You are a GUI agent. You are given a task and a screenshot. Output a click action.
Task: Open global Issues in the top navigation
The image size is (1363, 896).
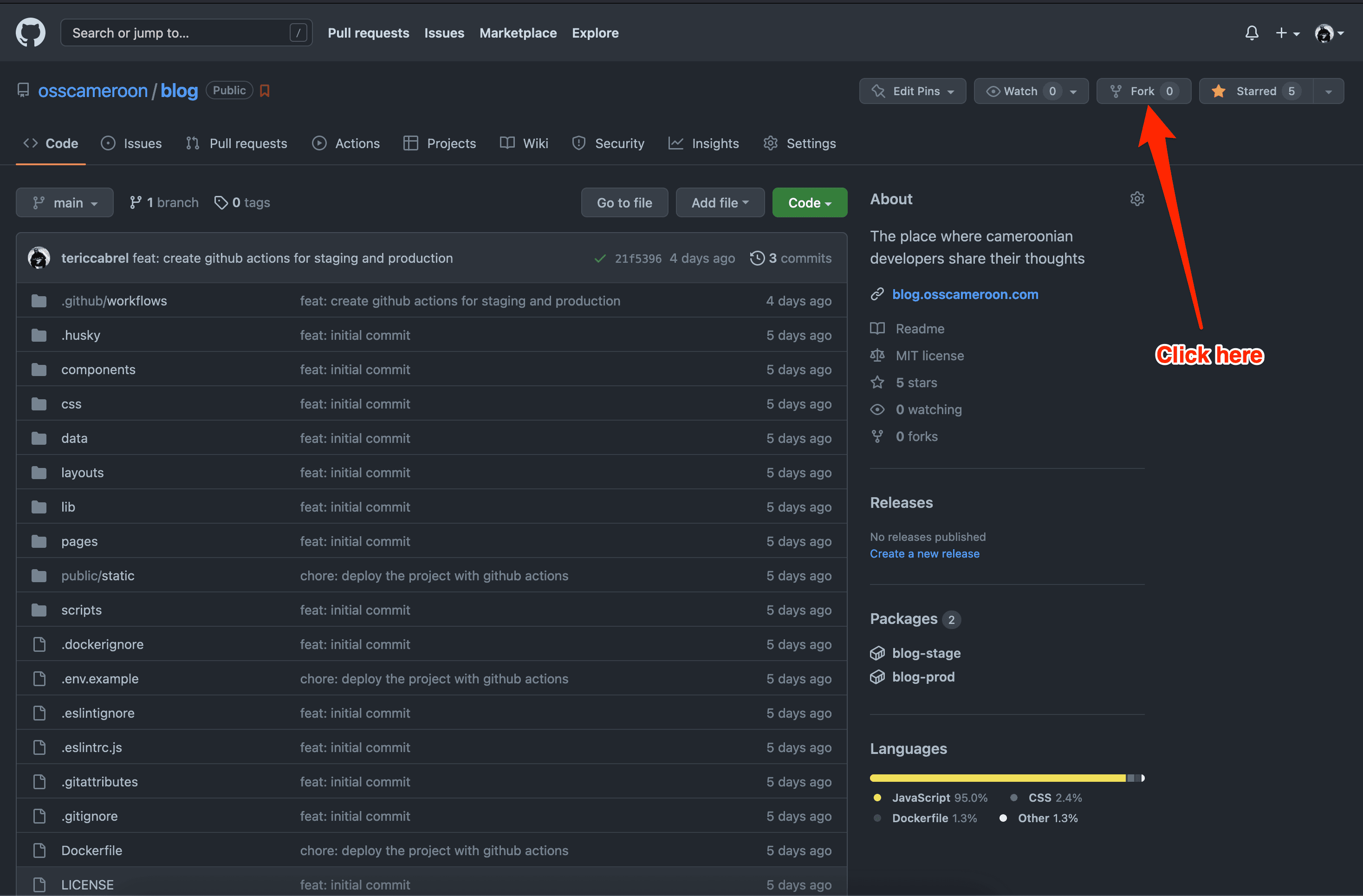coord(444,33)
